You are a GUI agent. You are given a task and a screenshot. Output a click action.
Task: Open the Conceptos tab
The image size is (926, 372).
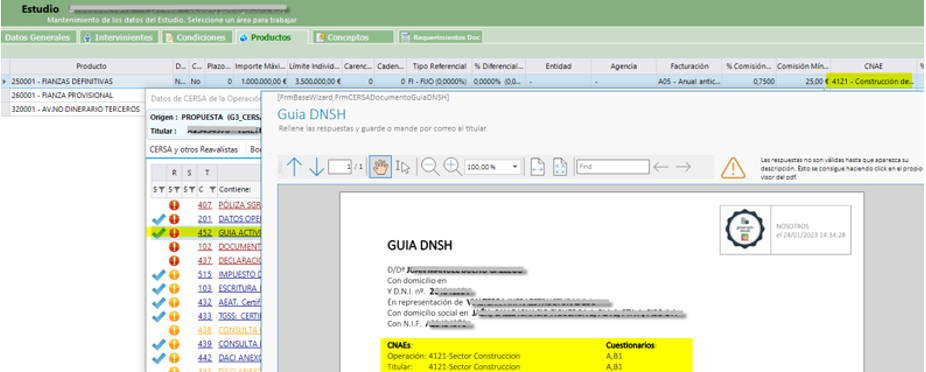353,37
